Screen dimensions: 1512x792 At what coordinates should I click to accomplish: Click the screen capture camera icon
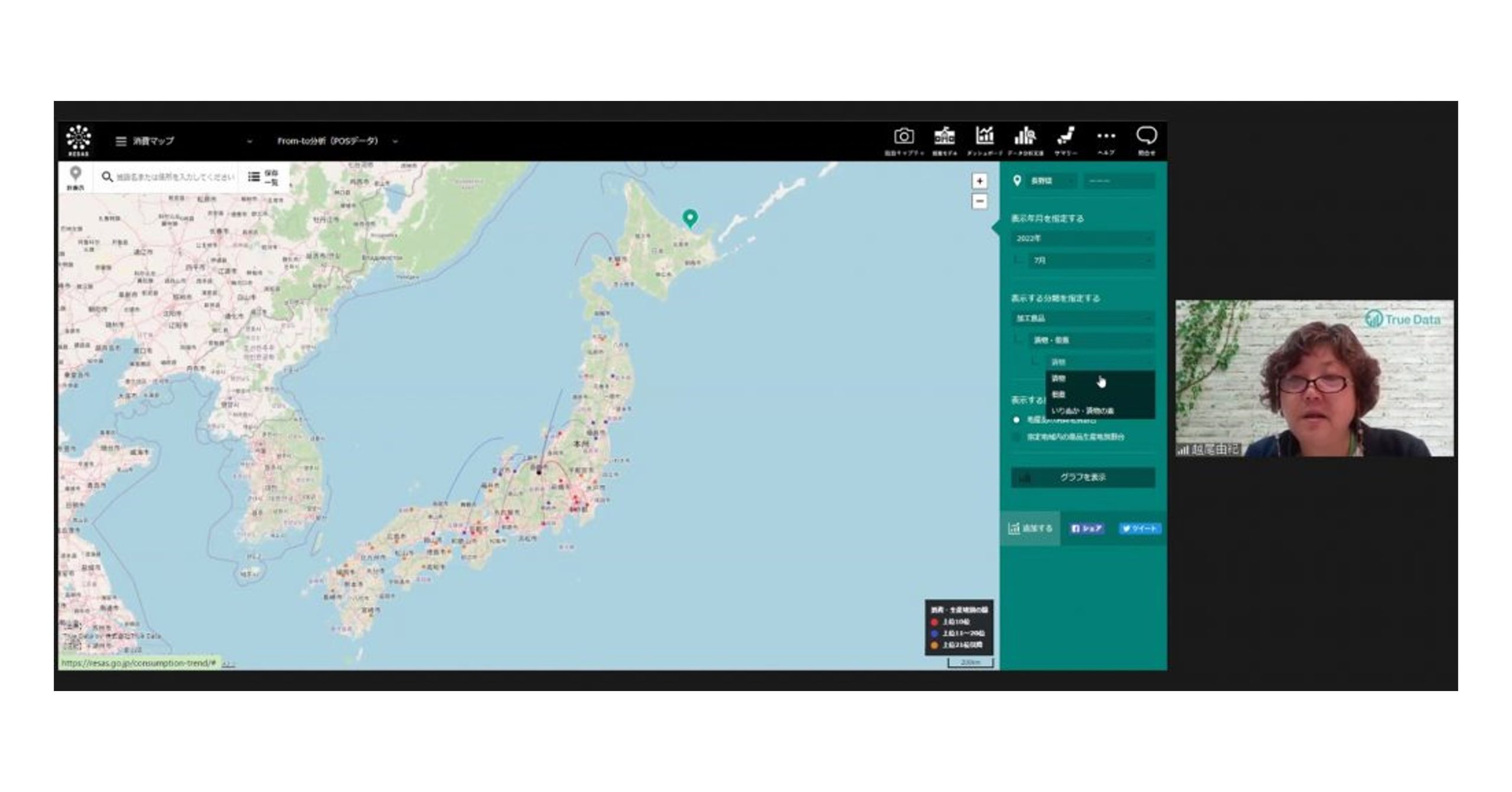pyautogui.click(x=905, y=138)
